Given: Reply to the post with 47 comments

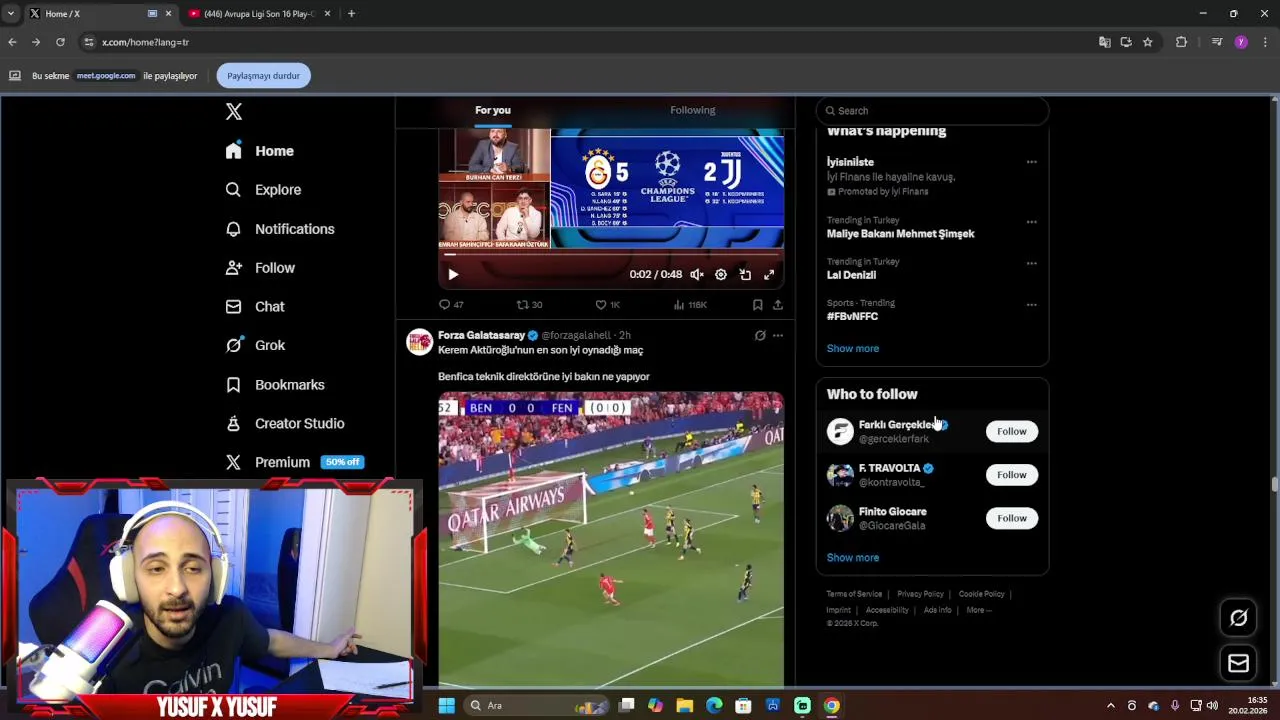Looking at the screenshot, I should [x=451, y=305].
